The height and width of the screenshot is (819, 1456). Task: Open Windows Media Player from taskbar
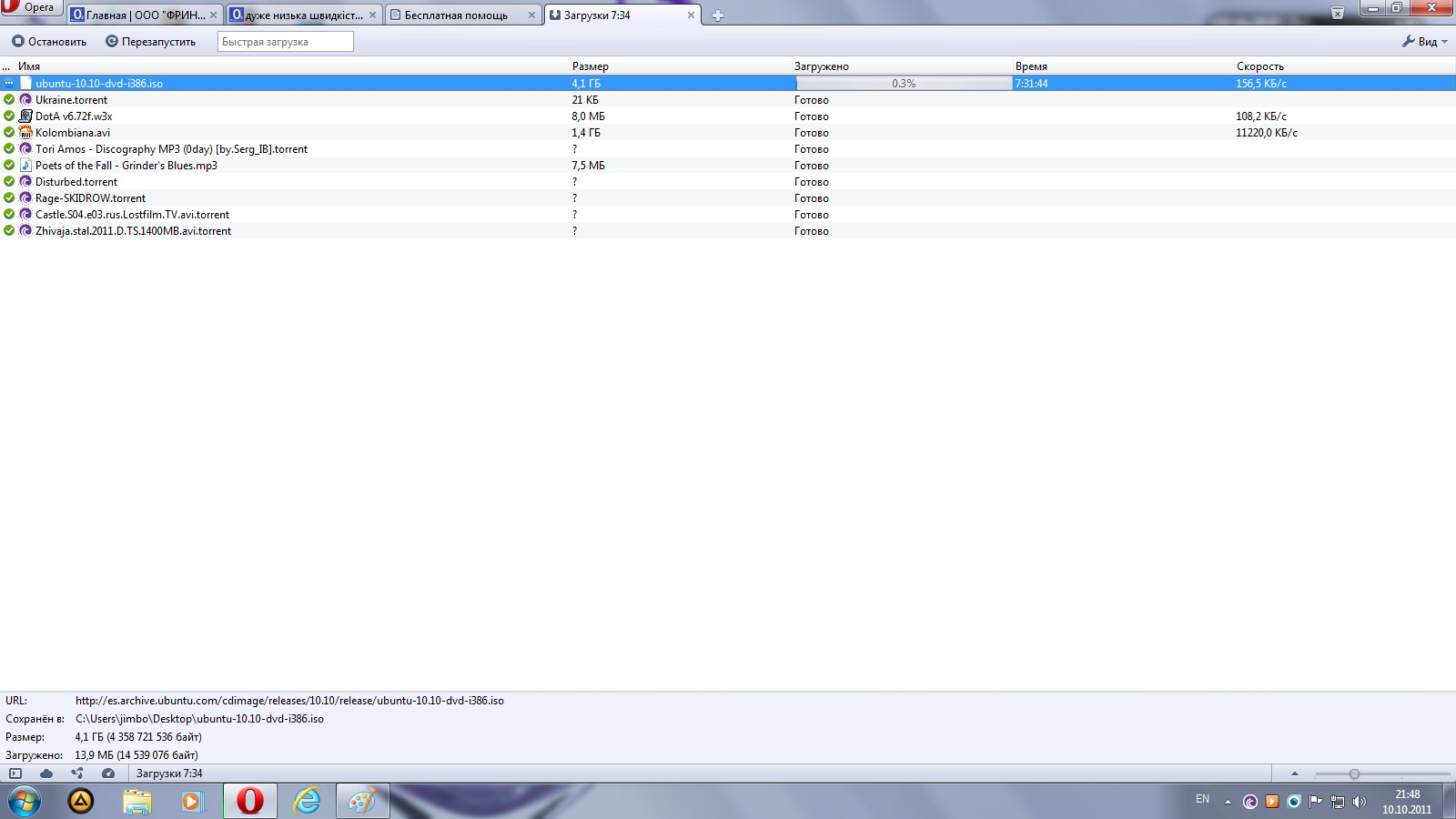[x=193, y=802]
